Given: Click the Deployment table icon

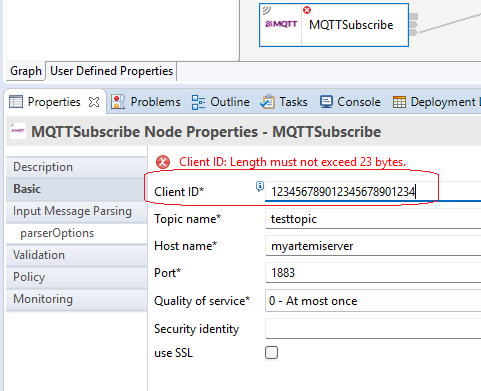Looking at the screenshot, I should click(399, 102).
